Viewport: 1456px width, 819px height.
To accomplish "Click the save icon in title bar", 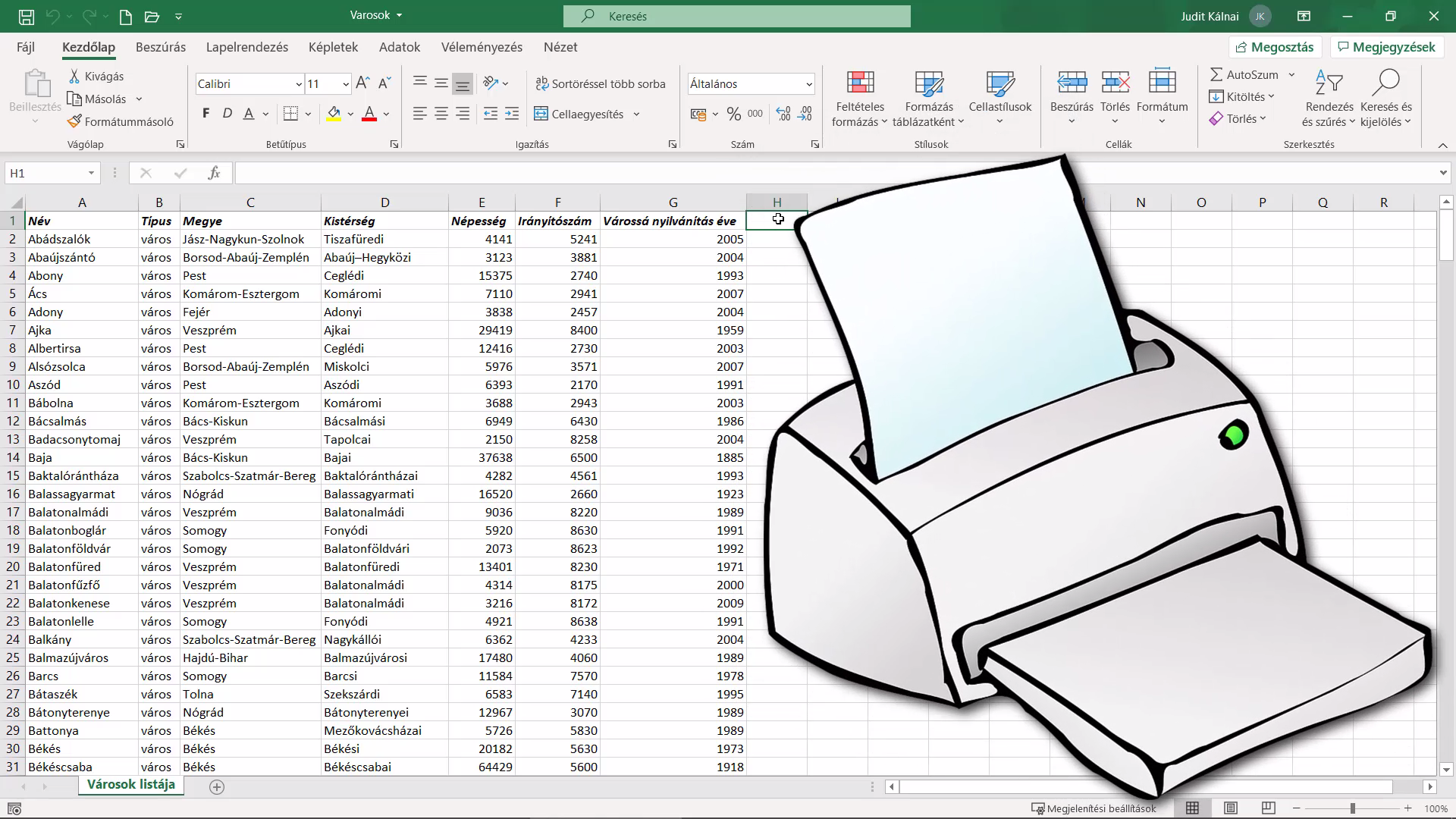I will coord(26,16).
